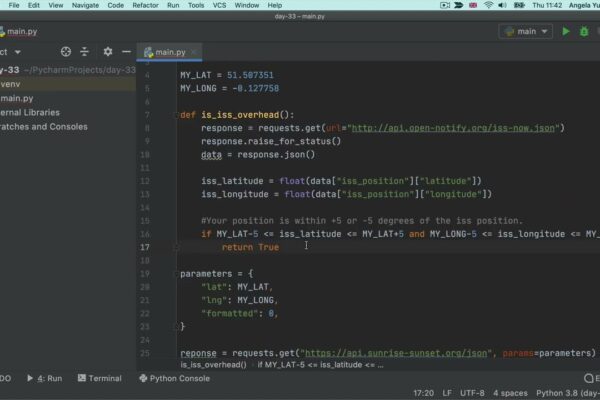Close the main.py editor tab
Screen dimensions: 600x400
(194, 52)
